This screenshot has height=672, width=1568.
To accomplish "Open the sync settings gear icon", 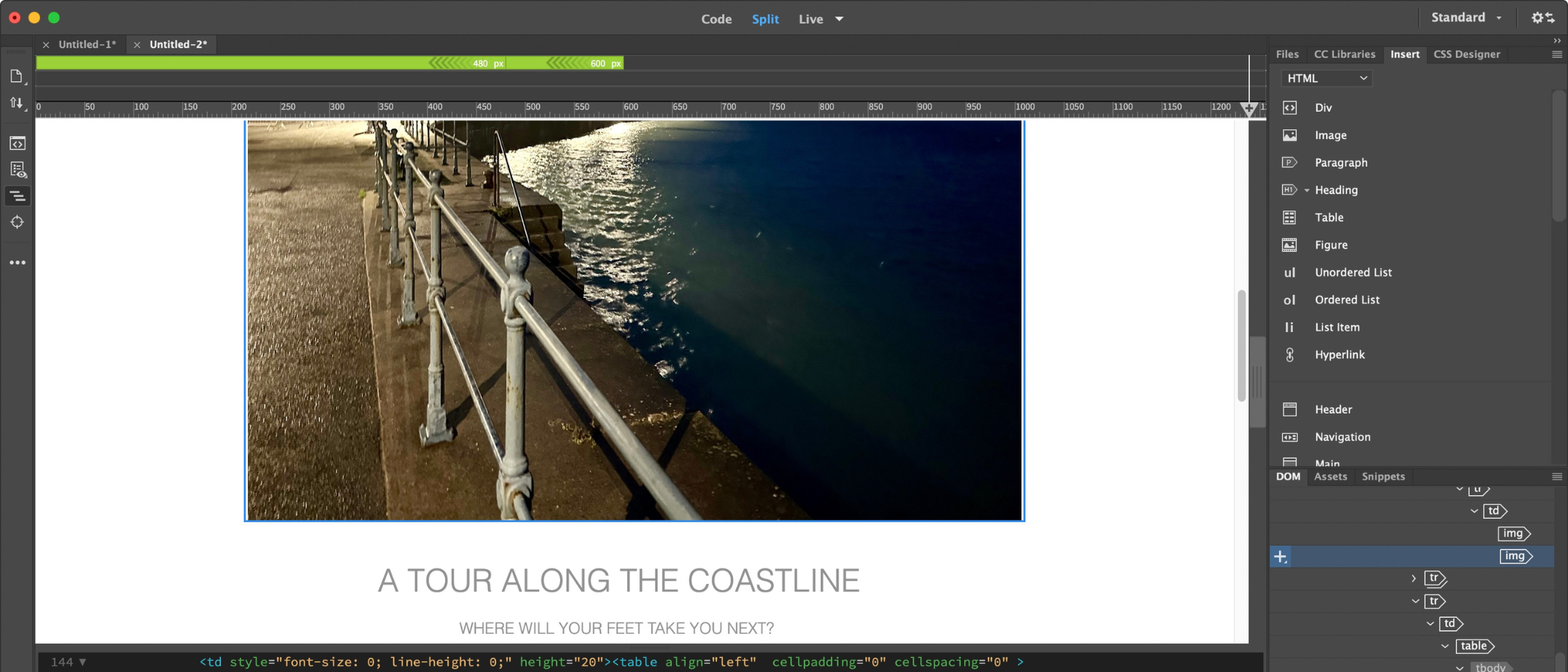I will (x=1542, y=17).
